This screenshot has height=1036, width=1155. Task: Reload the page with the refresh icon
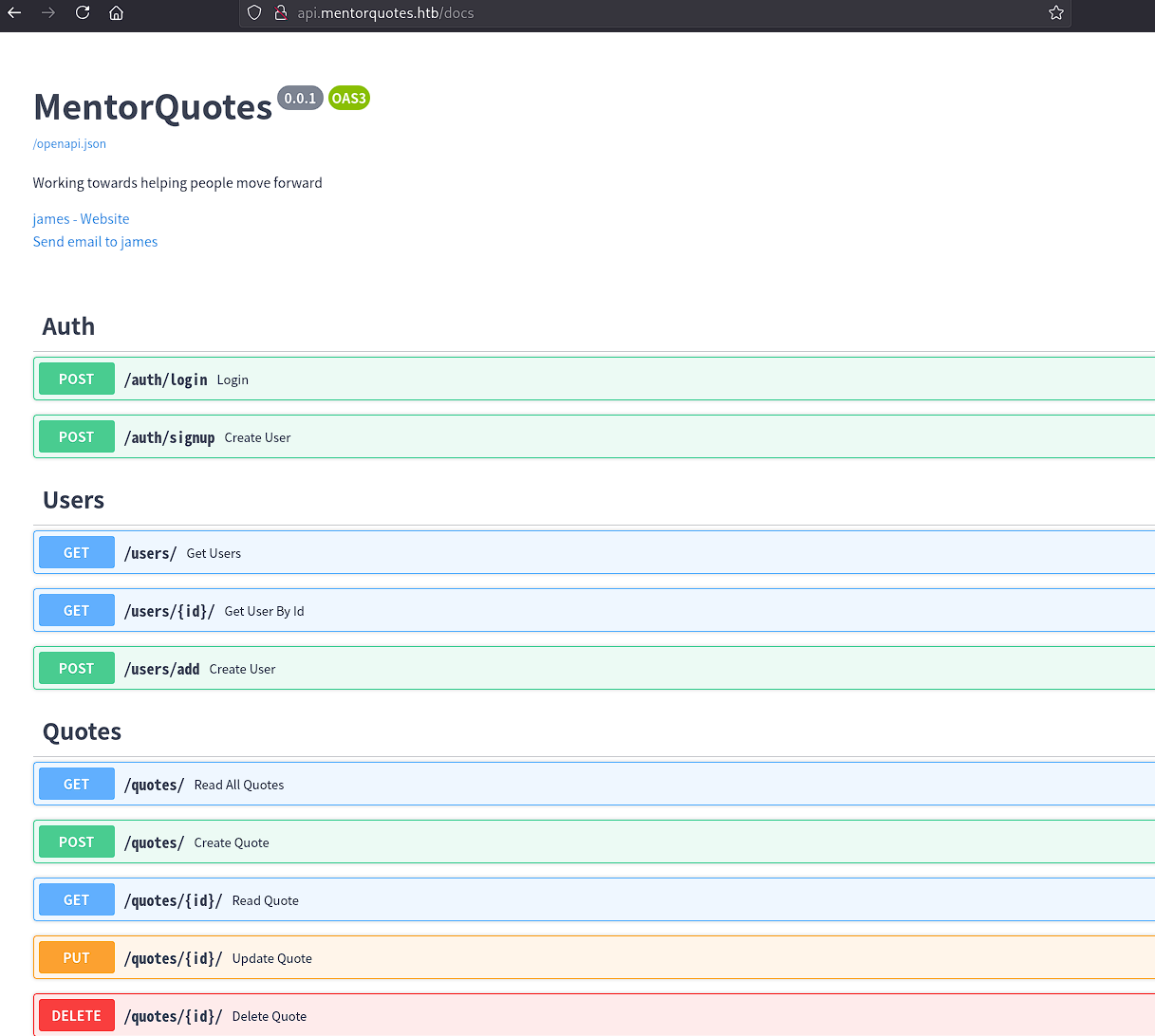tap(83, 13)
